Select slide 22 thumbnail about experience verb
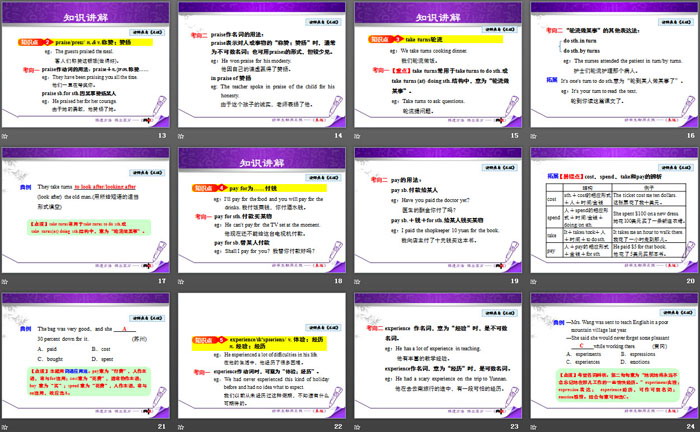The height and width of the screenshot is (432, 700). (x=262, y=356)
